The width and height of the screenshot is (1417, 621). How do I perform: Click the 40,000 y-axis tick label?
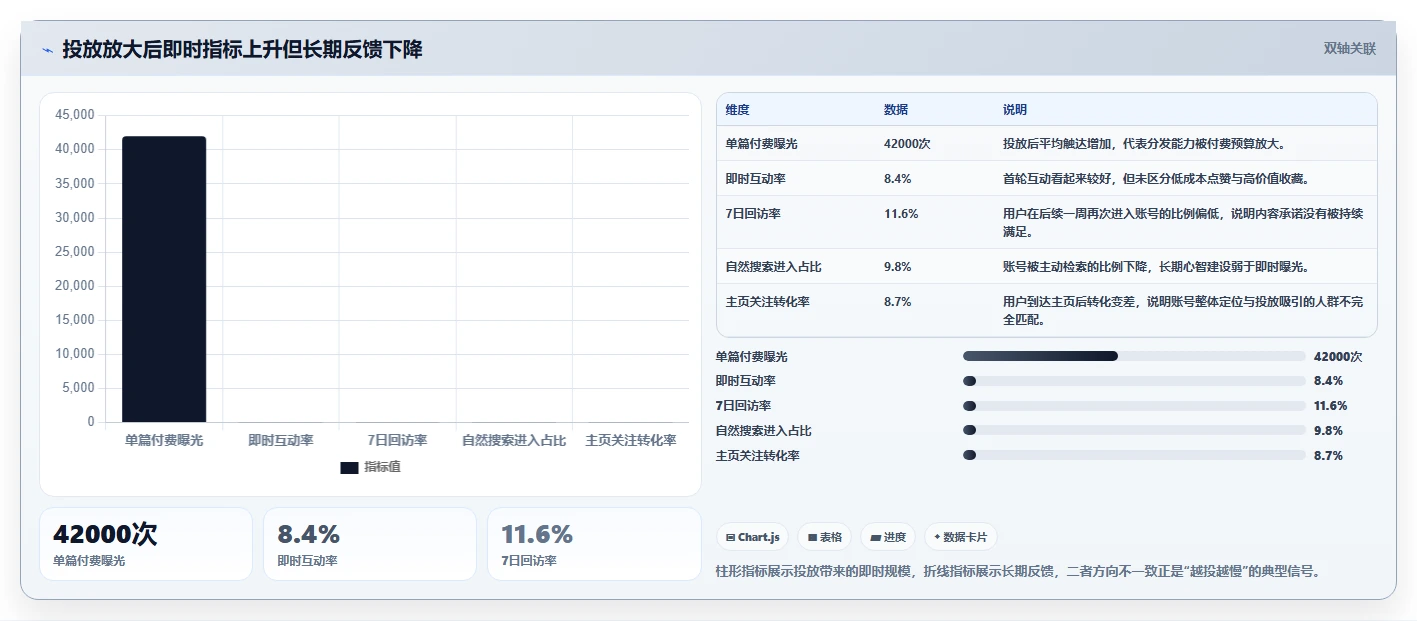tap(75, 149)
